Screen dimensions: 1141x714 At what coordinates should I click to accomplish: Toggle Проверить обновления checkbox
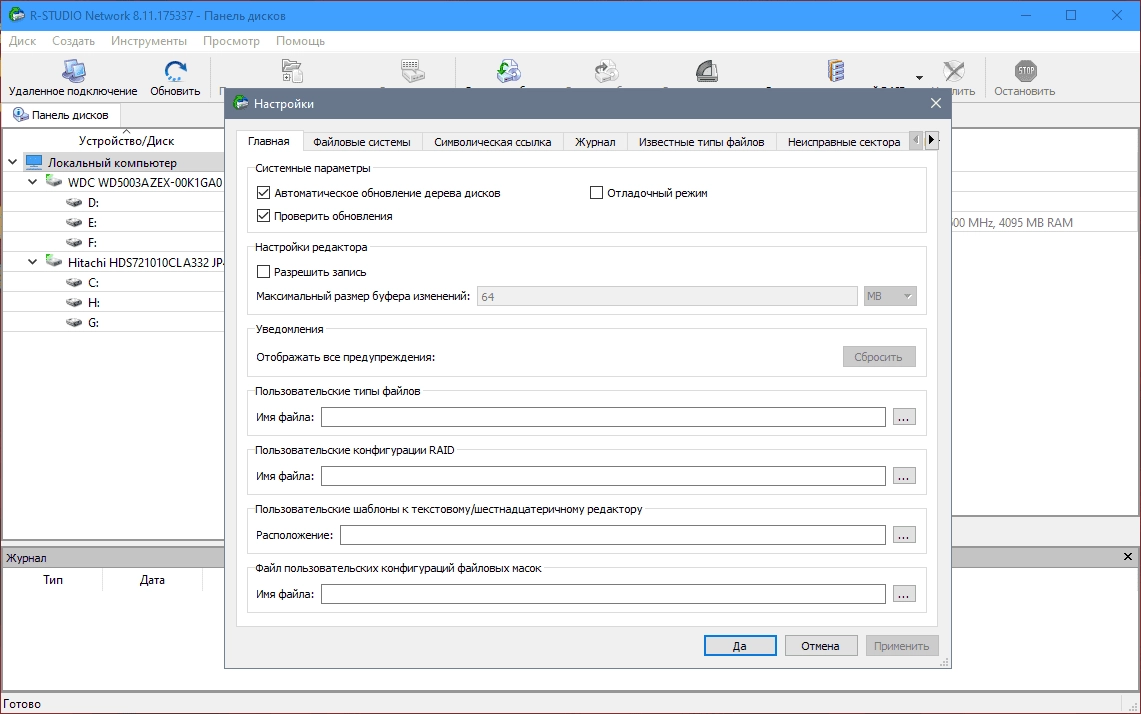click(263, 216)
